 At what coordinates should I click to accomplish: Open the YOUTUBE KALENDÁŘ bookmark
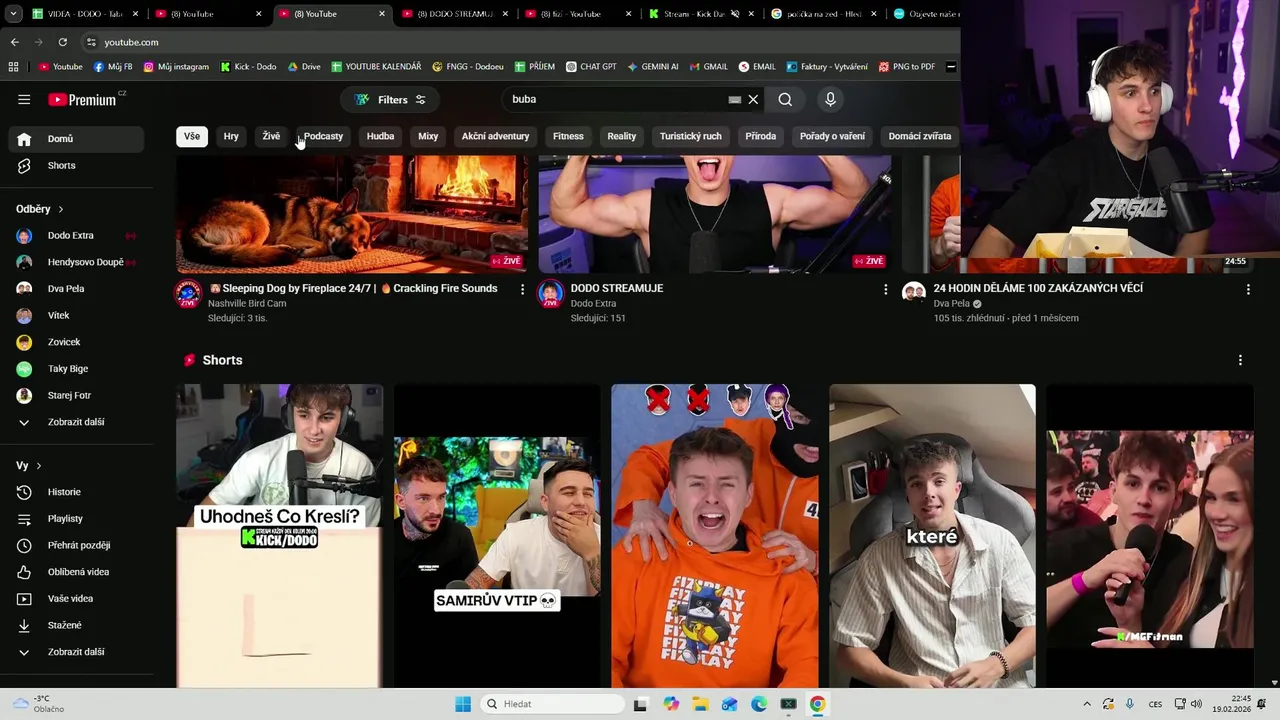point(376,67)
